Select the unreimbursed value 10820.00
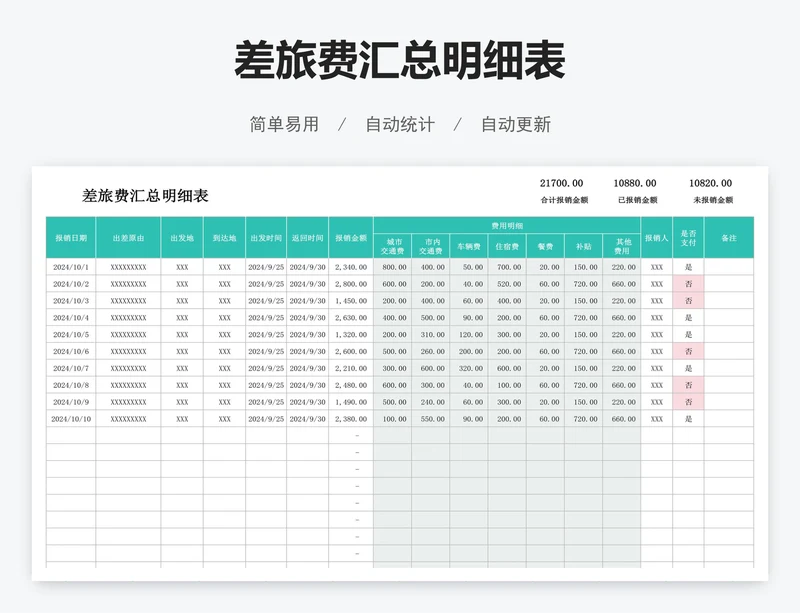Viewport: 800px width, 613px height. coord(711,183)
